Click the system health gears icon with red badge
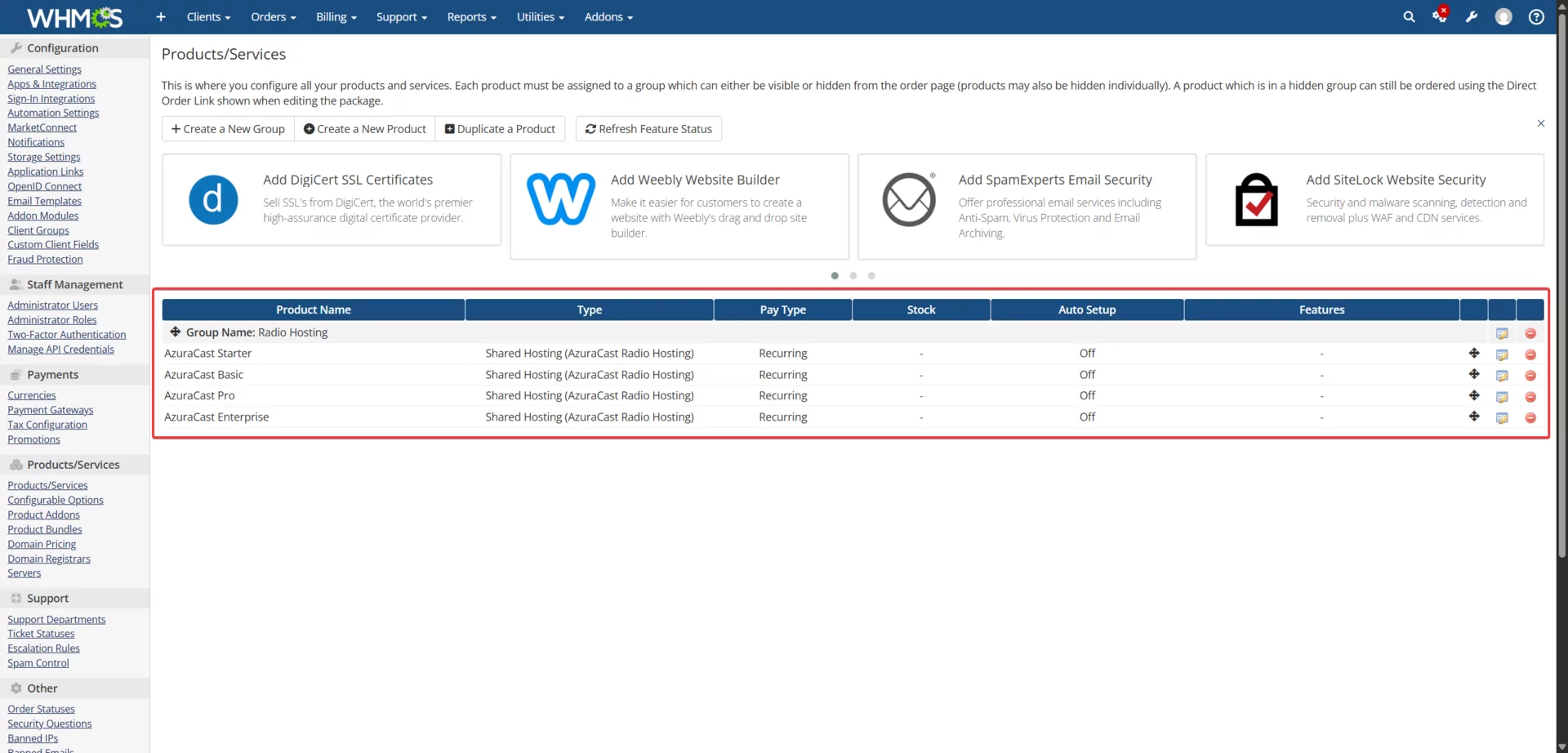This screenshot has height=753, width=1568. [1440, 16]
